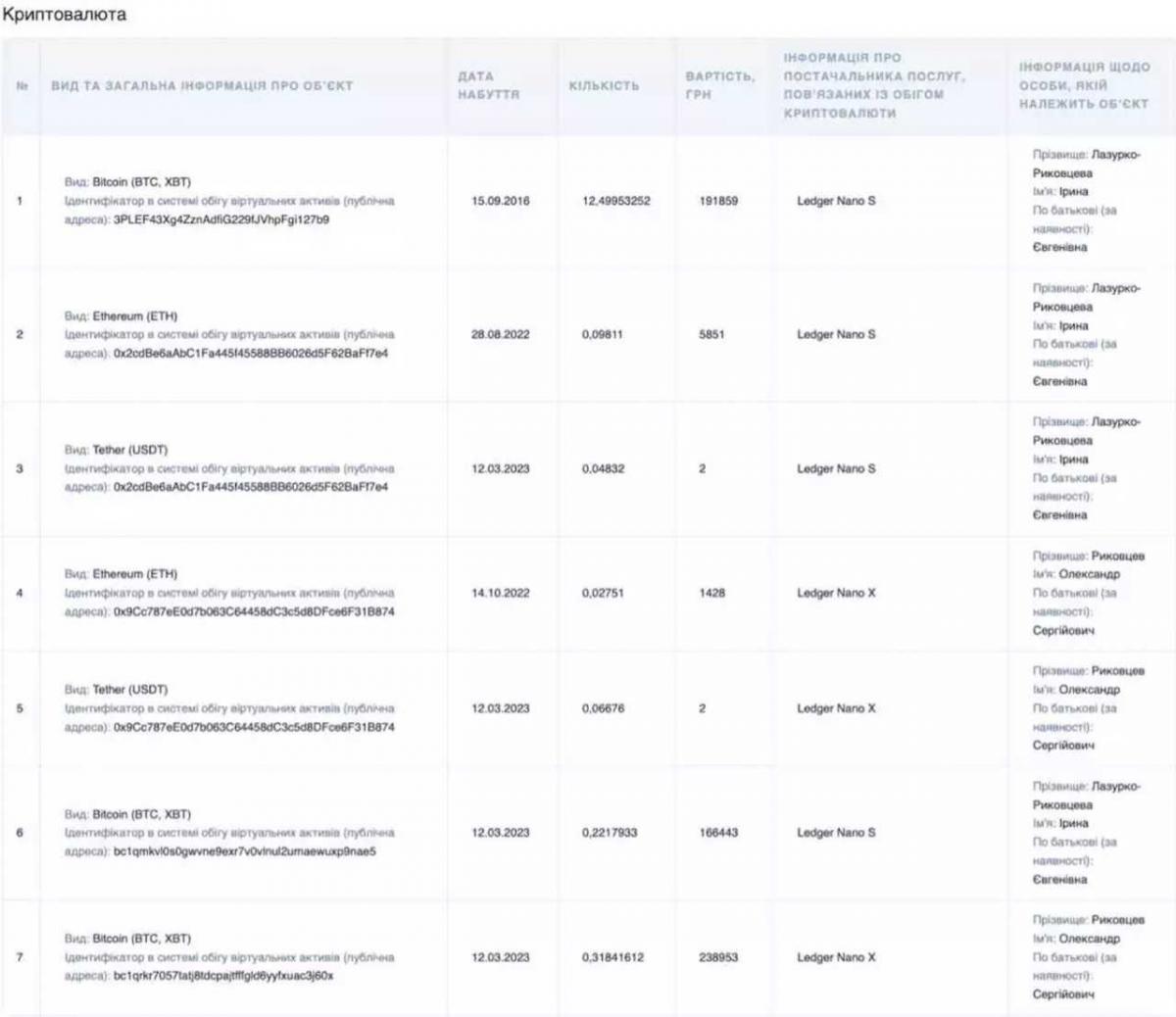Click 'Ledger Nano S' in row 1
Screen dimensions: 1176x1017
tap(836, 201)
